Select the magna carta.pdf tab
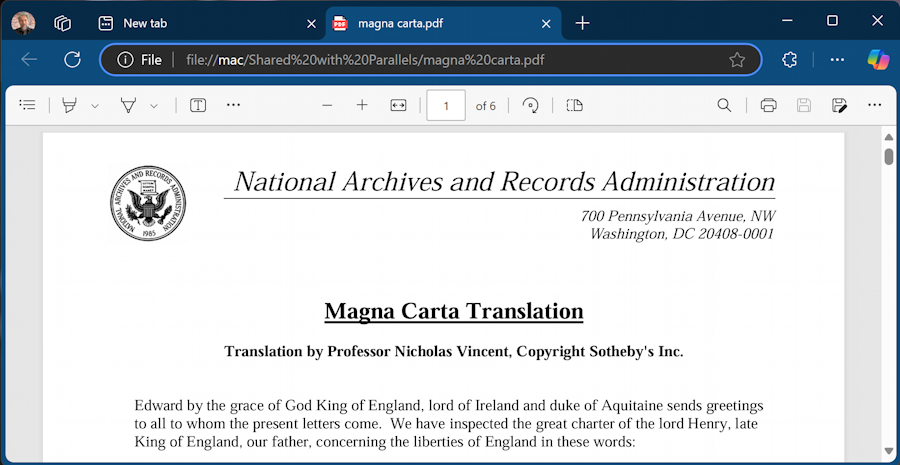The width and height of the screenshot is (900, 465). [443, 24]
